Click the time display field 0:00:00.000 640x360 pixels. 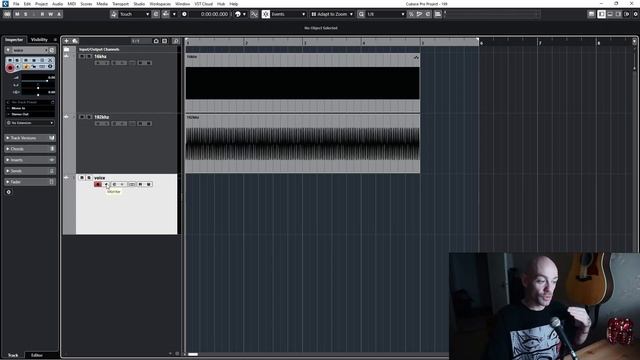click(x=214, y=14)
